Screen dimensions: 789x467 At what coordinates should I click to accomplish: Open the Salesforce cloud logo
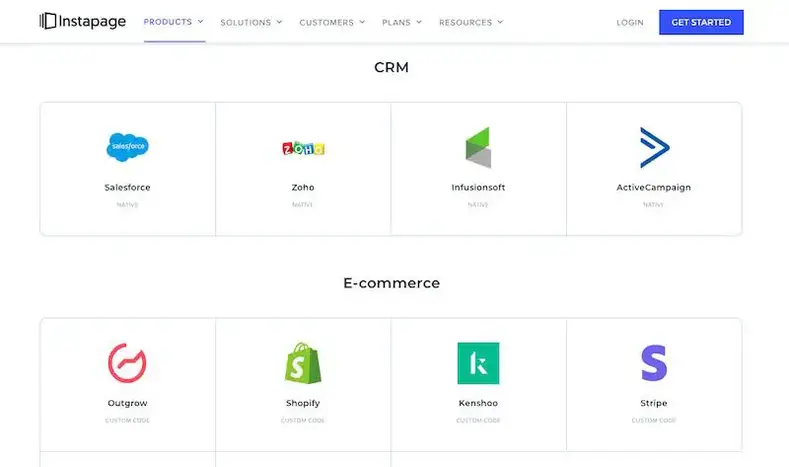(x=127, y=147)
